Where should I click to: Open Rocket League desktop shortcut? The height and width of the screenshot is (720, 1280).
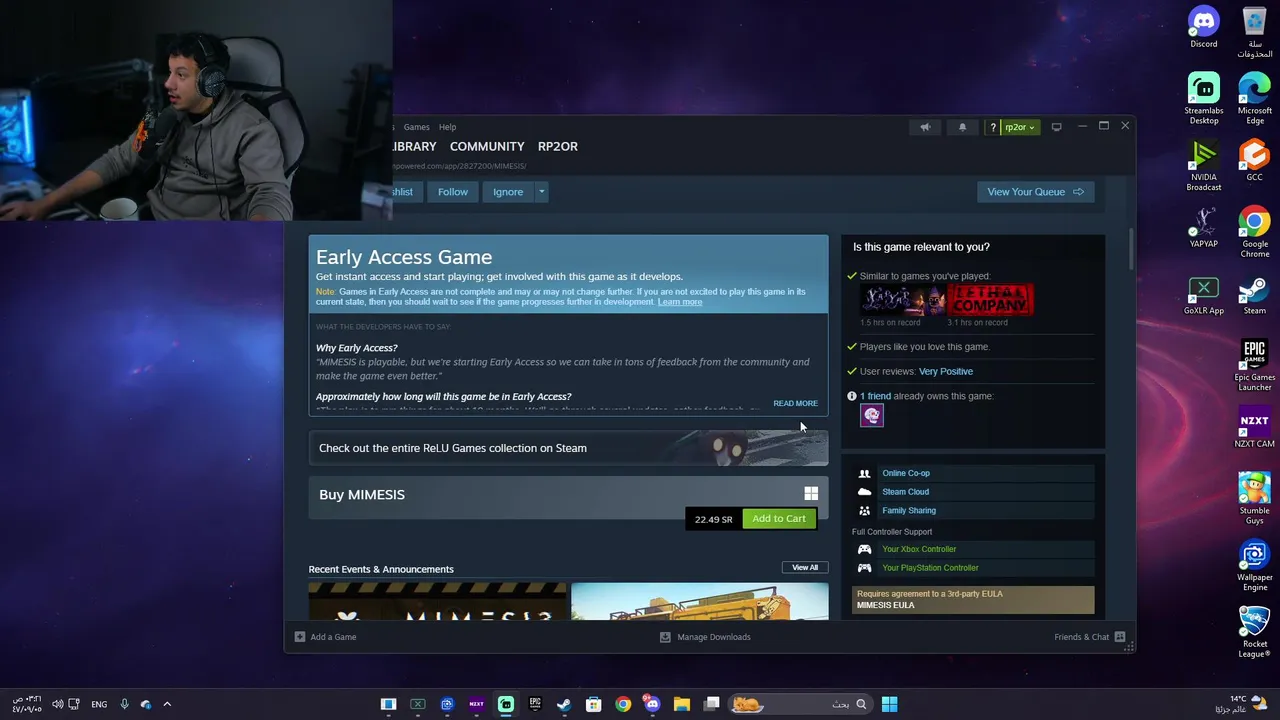pos(1255,633)
